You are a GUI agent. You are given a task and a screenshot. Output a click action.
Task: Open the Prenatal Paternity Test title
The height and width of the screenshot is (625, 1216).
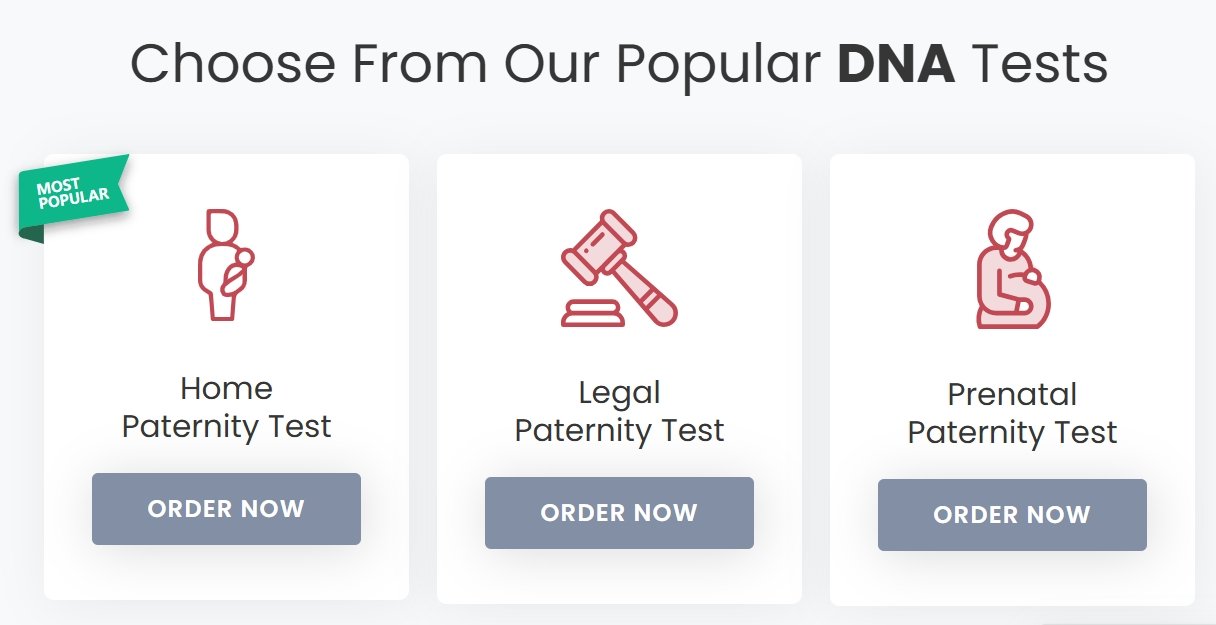[1012, 413]
